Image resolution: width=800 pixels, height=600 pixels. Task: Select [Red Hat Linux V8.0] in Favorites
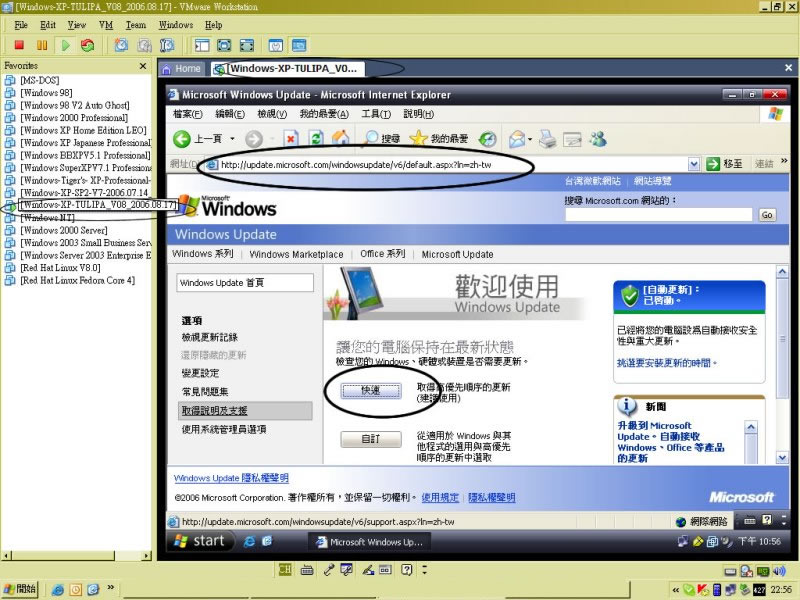pyautogui.click(x=60, y=268)
